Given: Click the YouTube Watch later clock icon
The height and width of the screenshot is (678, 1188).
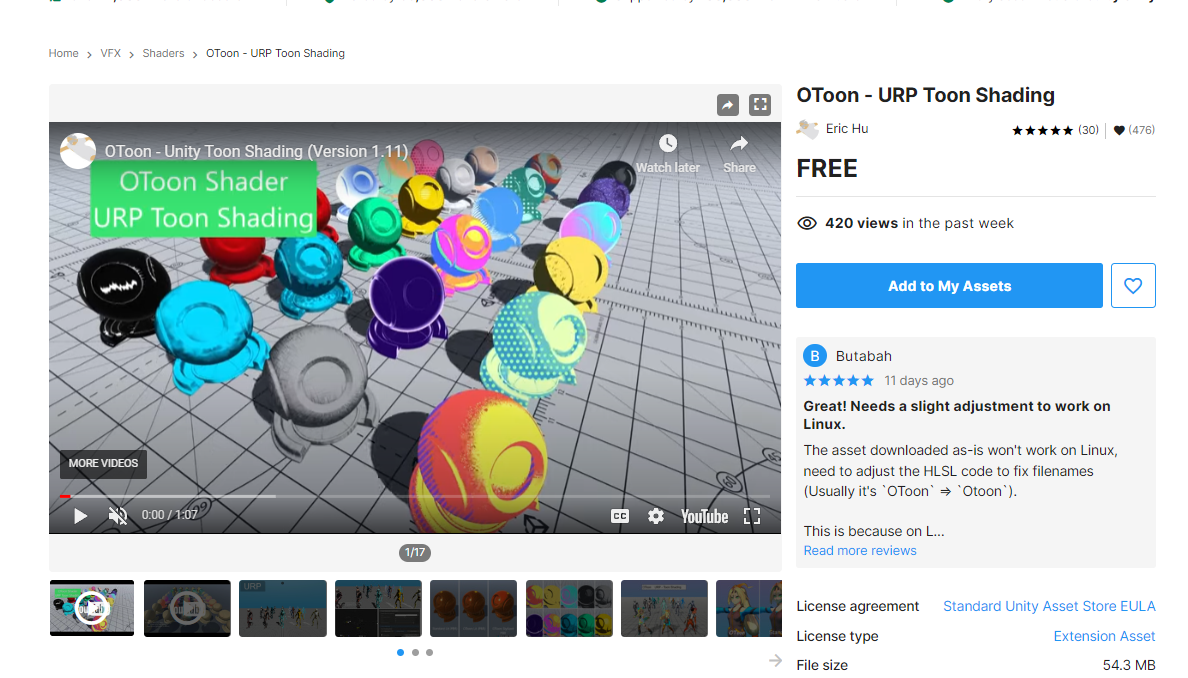Looking at the screenshot, I should tap(667, 144).
